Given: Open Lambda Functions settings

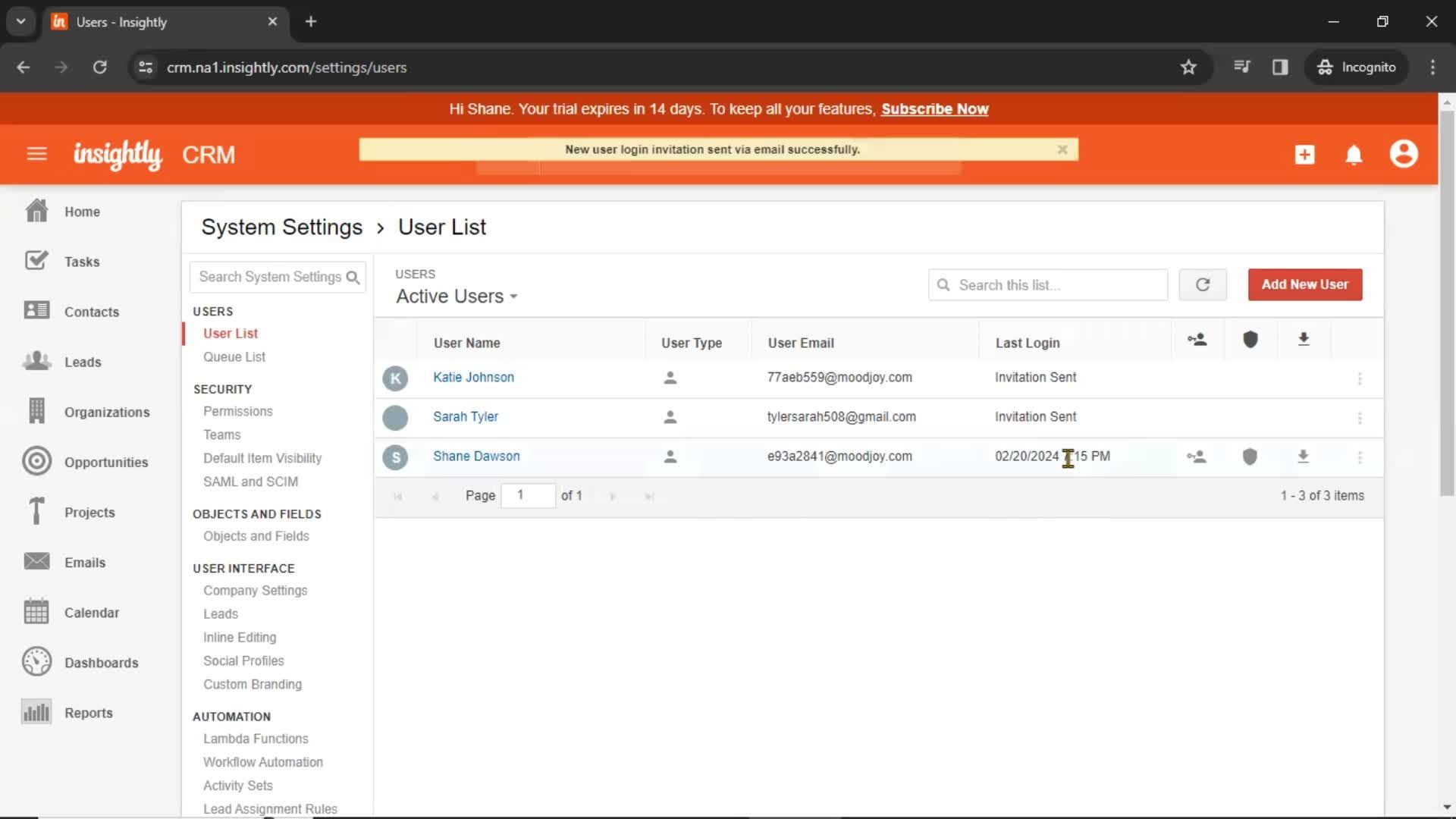Looking at the screenshot, I should 256,739.
